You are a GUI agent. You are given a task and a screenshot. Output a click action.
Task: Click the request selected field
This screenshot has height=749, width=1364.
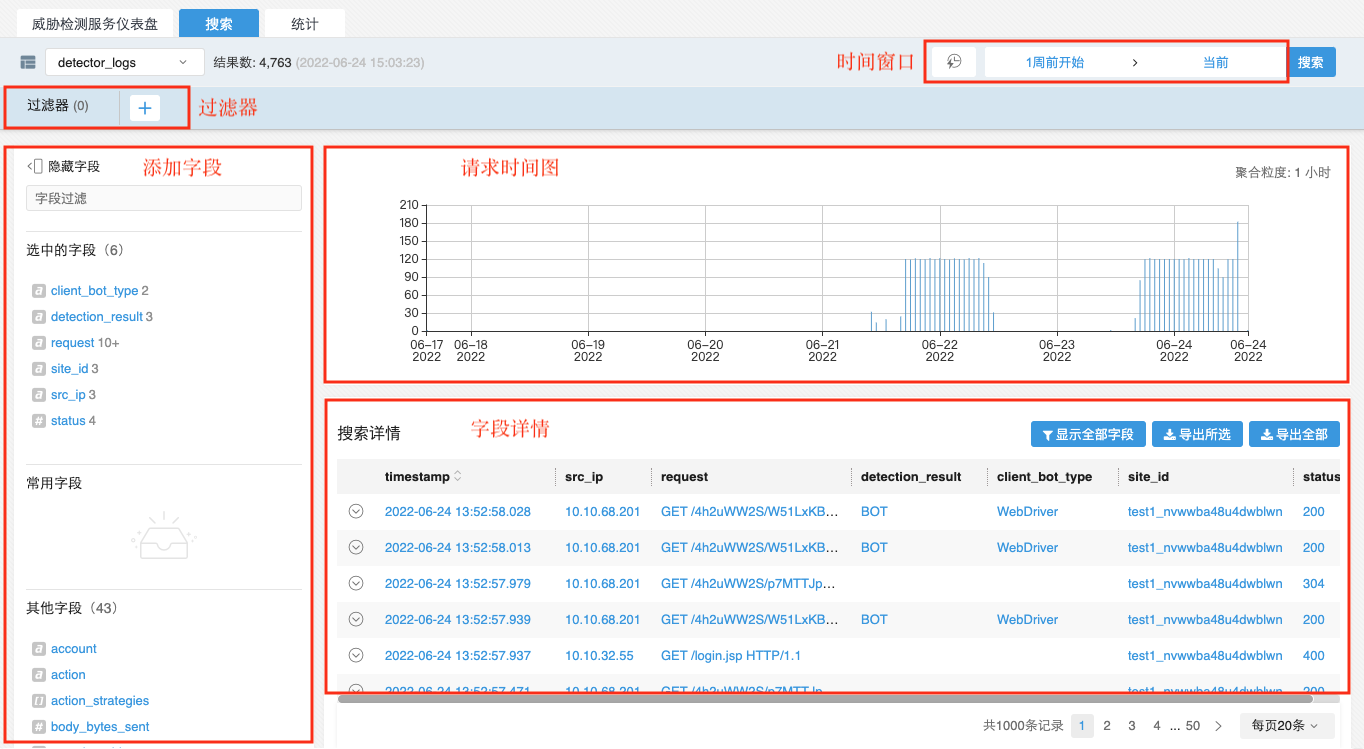click(73, 343)
